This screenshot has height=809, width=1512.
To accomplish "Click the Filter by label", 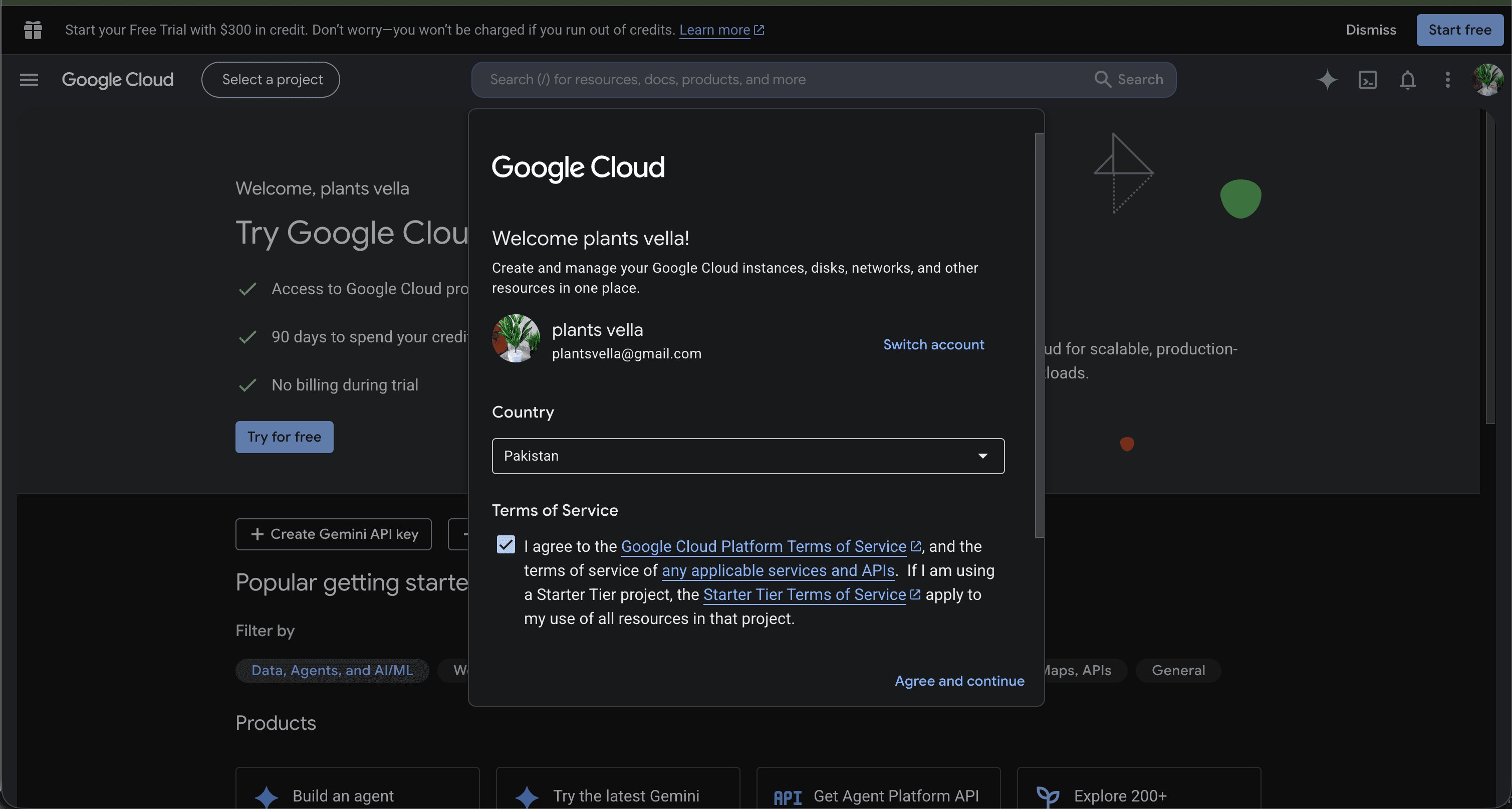I will [x=265, y=631].
